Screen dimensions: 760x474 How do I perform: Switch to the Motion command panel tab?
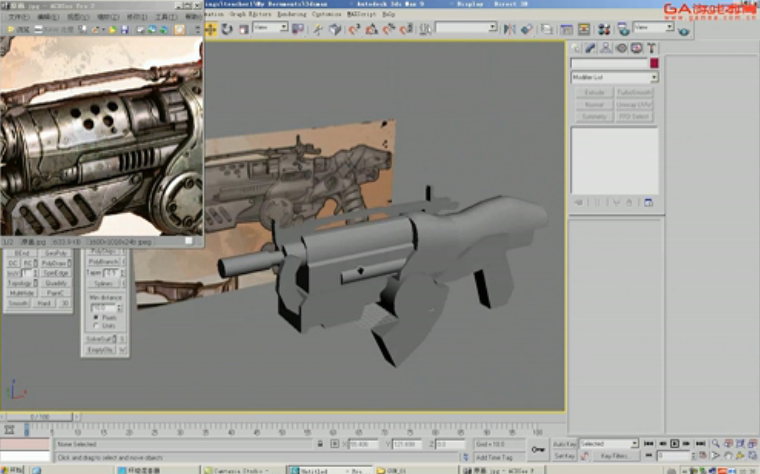621,48
